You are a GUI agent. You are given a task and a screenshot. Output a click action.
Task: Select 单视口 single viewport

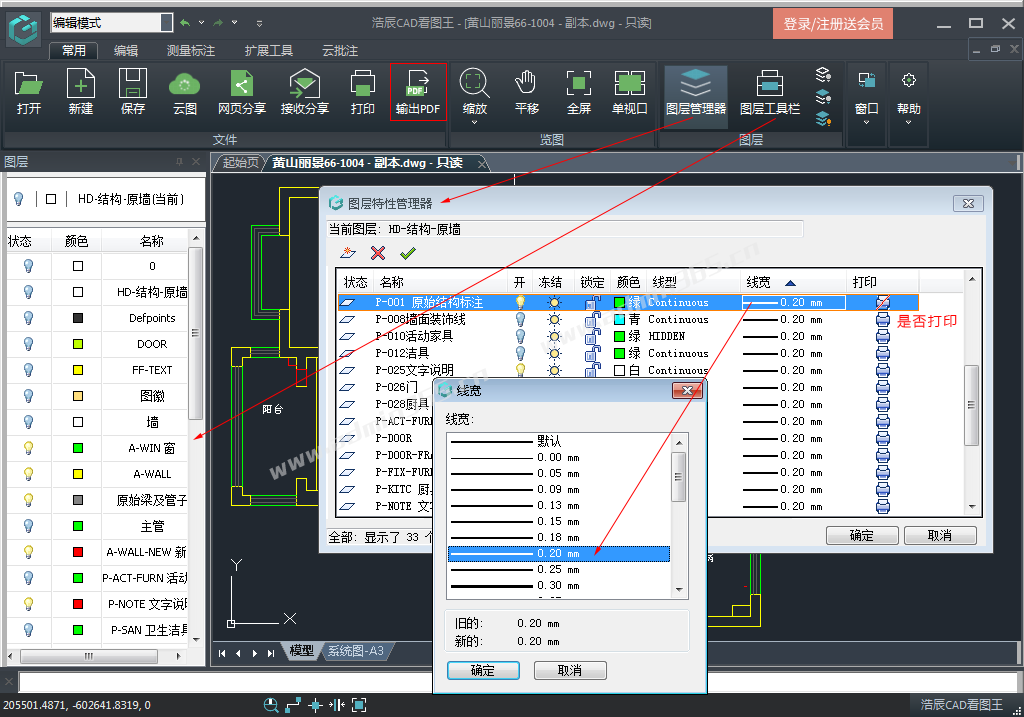(630, 92)
